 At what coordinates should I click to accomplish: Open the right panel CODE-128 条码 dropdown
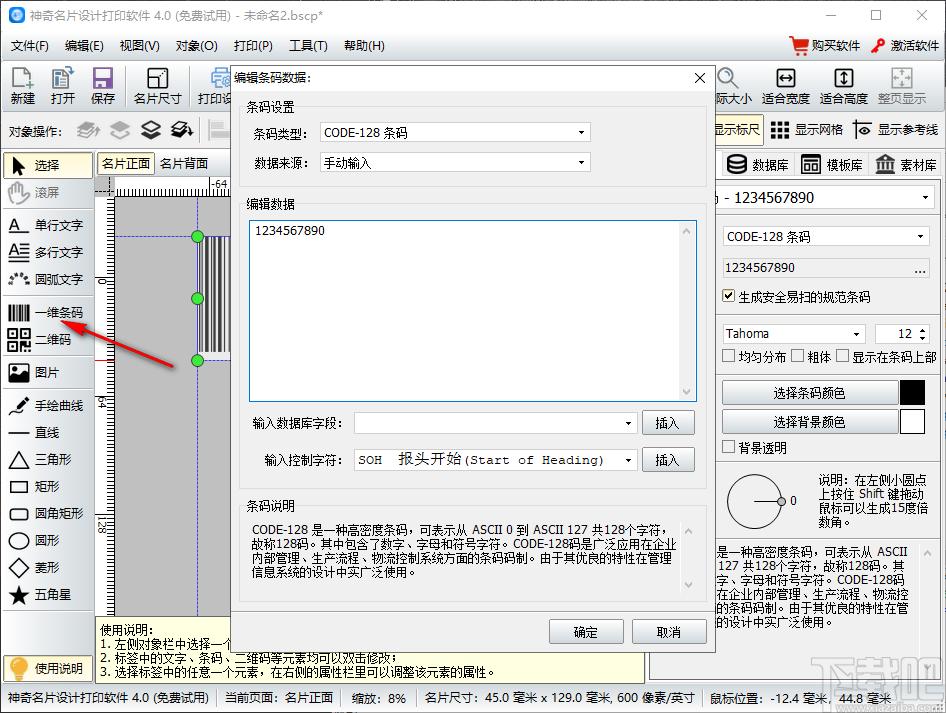point(825,236)
